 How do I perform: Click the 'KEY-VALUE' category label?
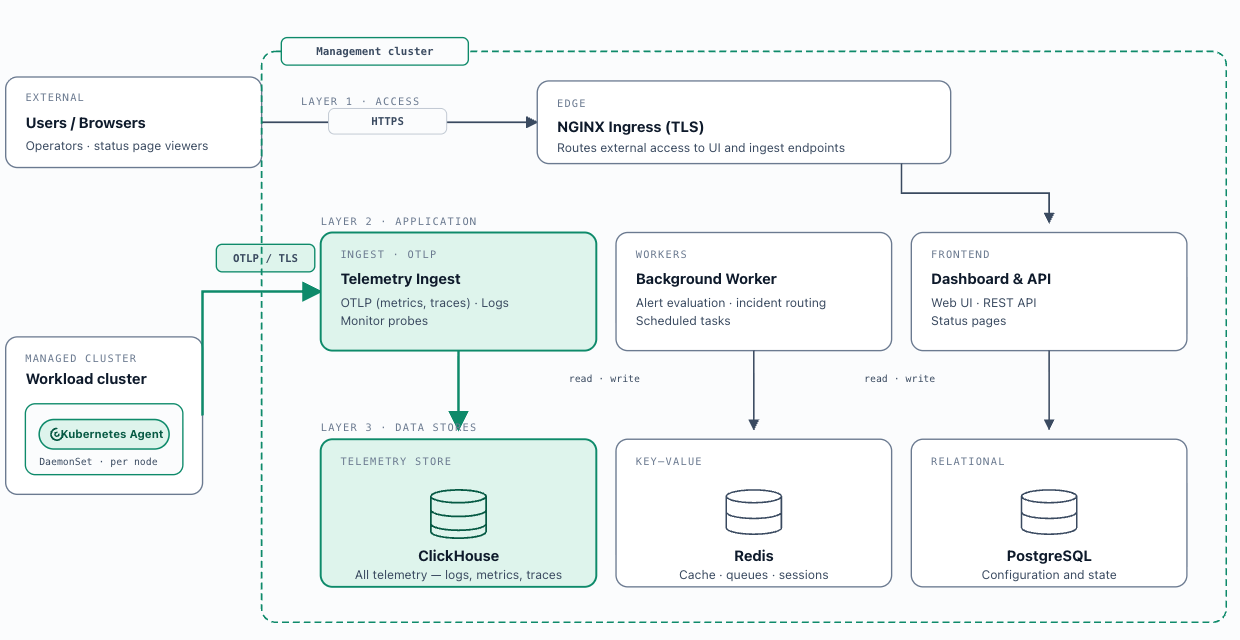(669, 461)
